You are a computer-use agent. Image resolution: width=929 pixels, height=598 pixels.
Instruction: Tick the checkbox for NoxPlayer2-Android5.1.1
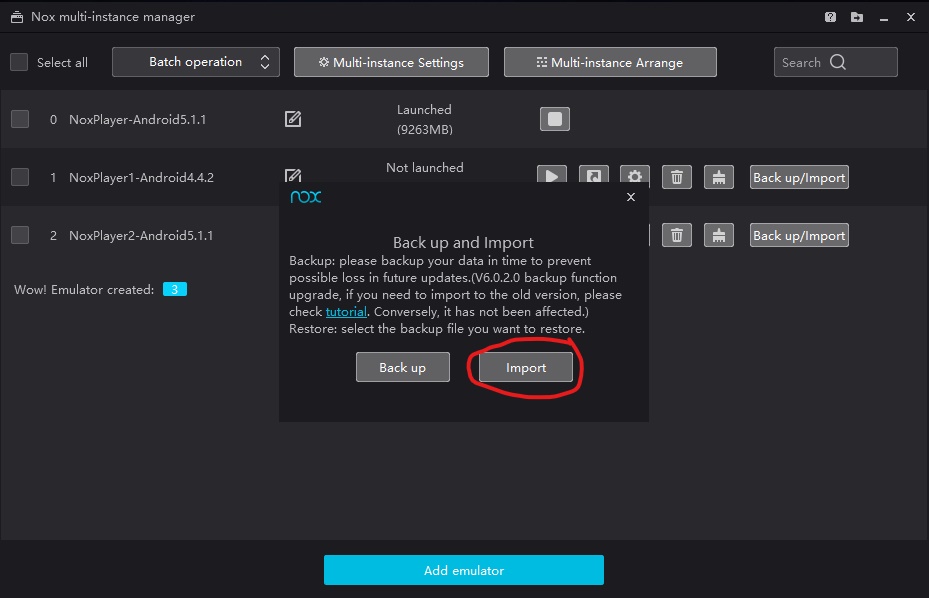click(20, 235)
